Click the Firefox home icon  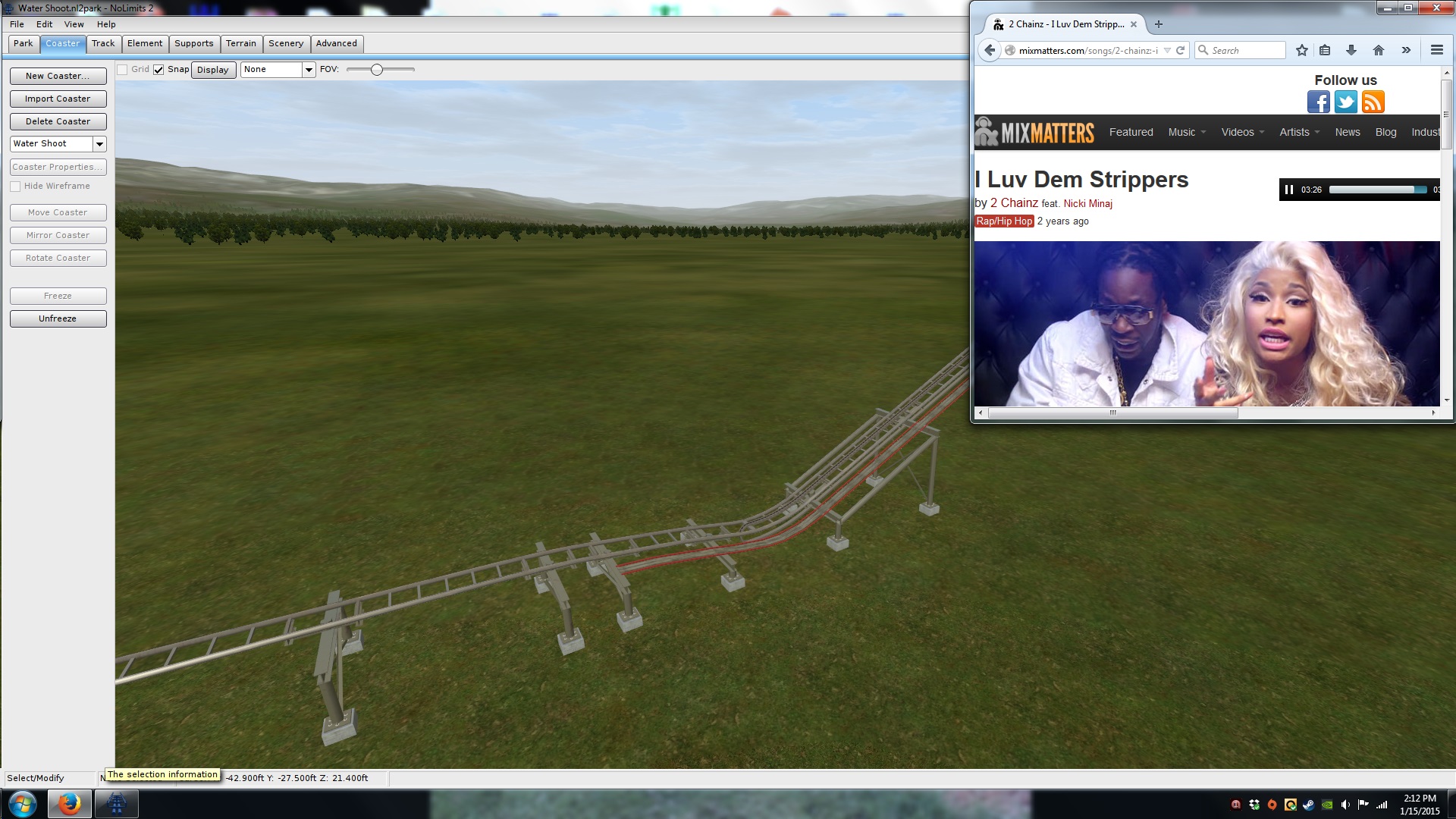pos(1379,50)
